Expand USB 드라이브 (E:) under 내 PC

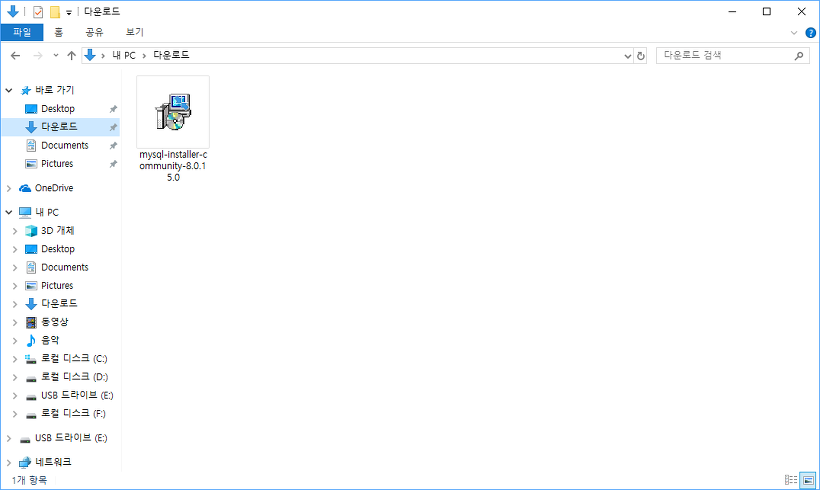(x=15, y=395)
